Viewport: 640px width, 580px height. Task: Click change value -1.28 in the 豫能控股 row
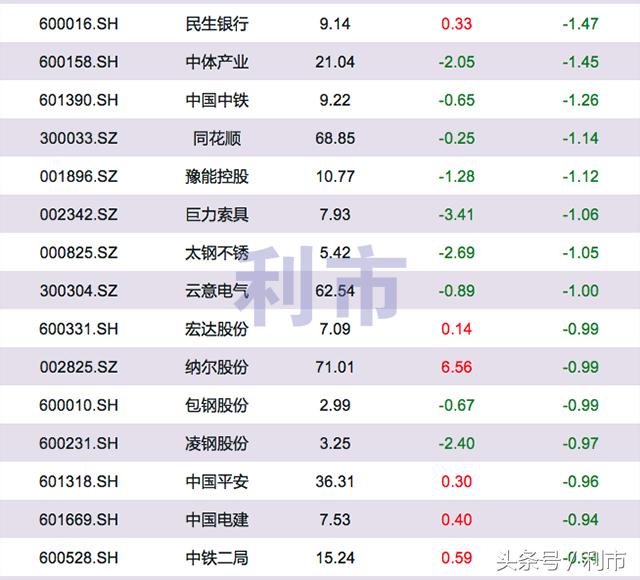(x=457, y=176)
